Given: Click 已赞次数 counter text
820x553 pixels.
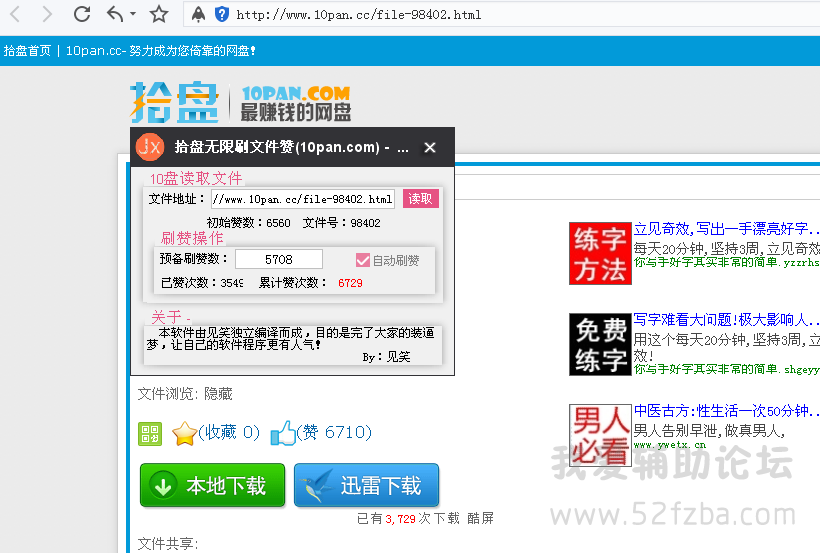Looking at the screenshot, I should (x=202, y=283).
